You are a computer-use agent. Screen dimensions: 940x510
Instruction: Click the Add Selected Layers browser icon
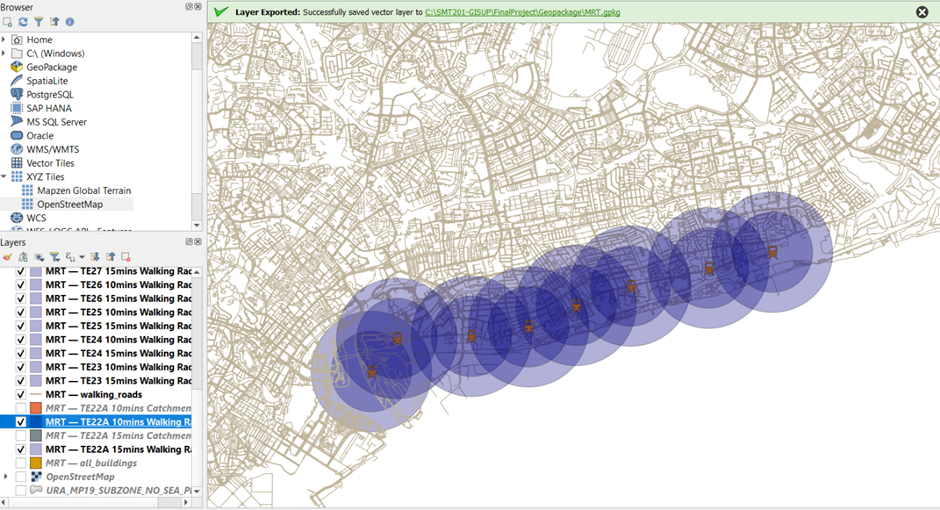pyautogui.click(x=7, y=21)
